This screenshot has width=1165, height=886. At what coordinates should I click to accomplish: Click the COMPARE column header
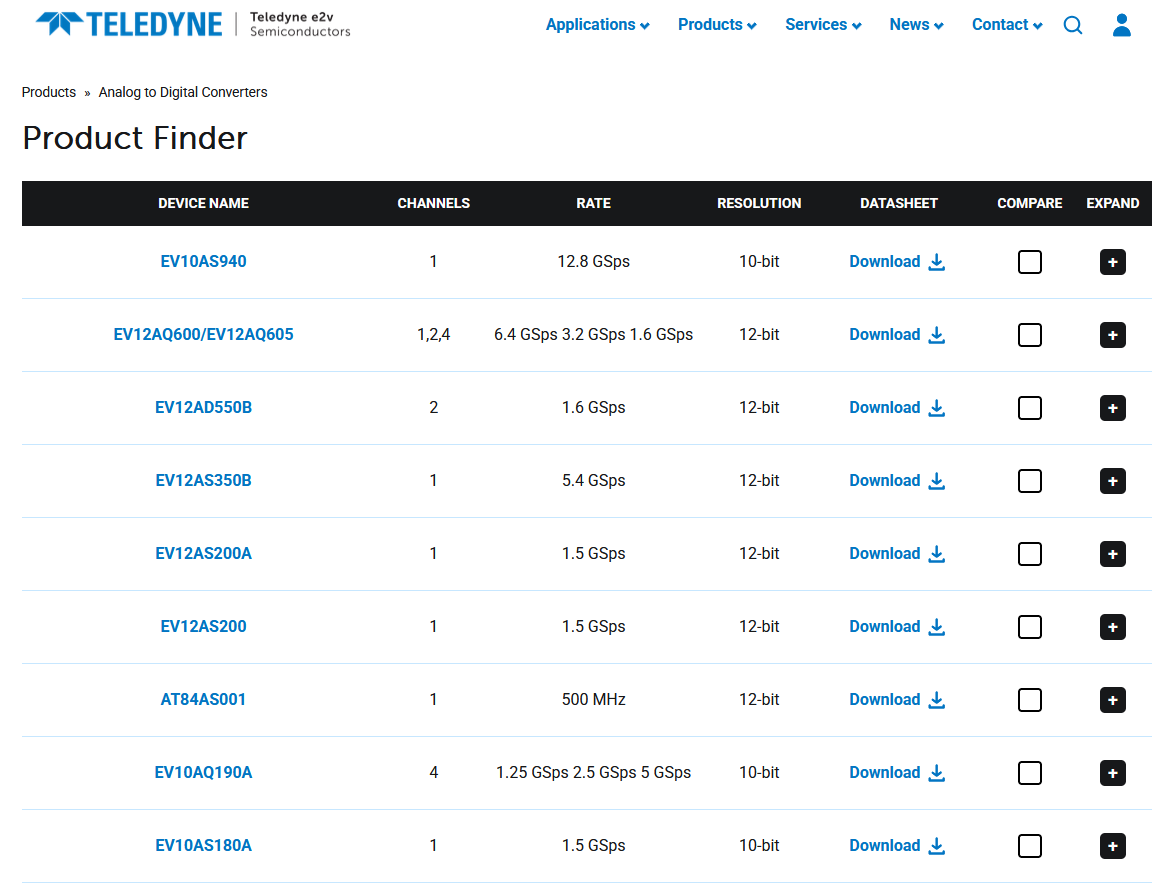pos(1030,203)
